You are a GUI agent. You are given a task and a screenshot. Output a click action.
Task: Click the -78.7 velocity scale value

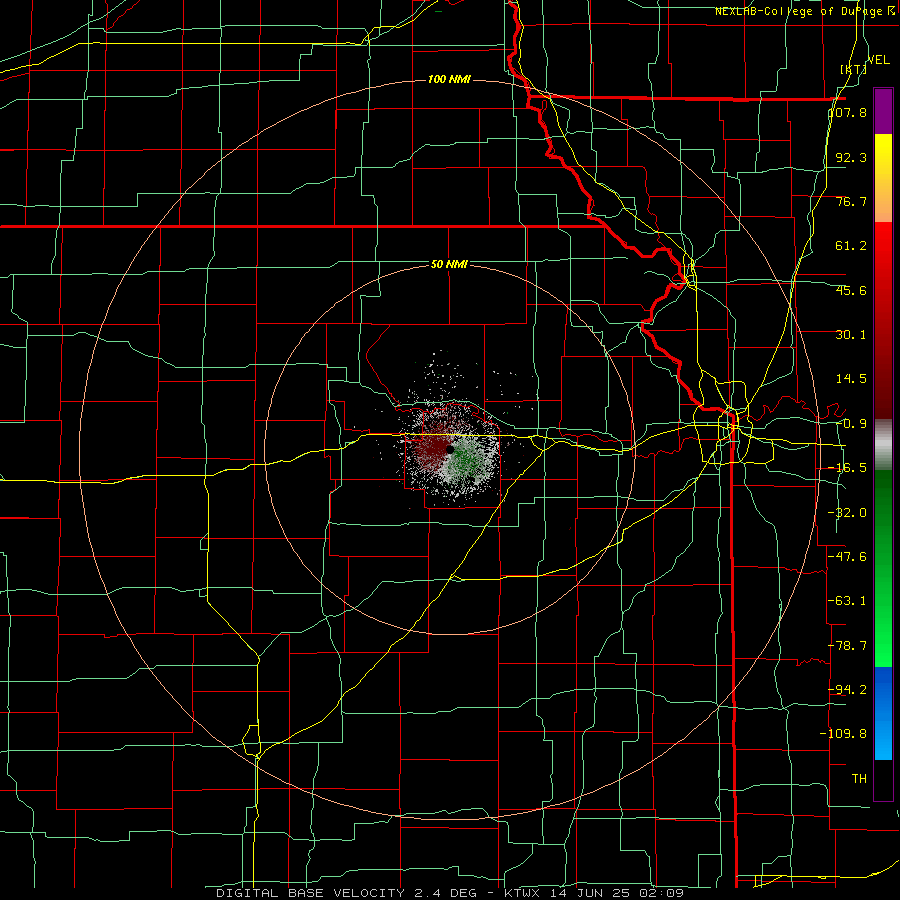tap(847, 646)
